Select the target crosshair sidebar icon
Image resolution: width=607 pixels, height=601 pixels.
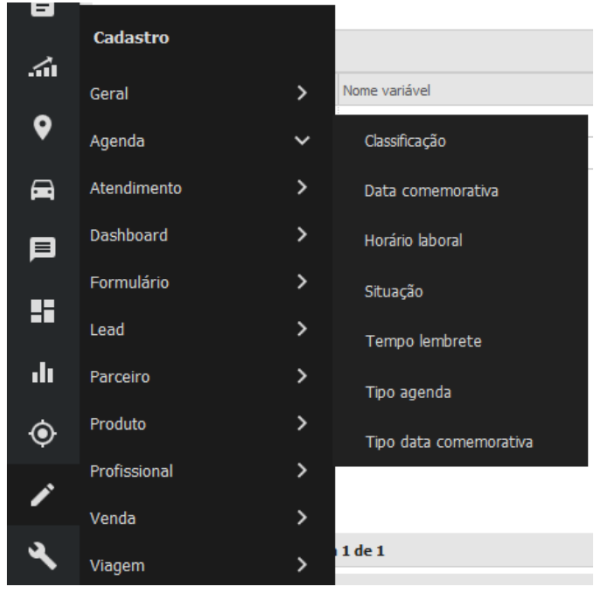click(x=43, y=432)
